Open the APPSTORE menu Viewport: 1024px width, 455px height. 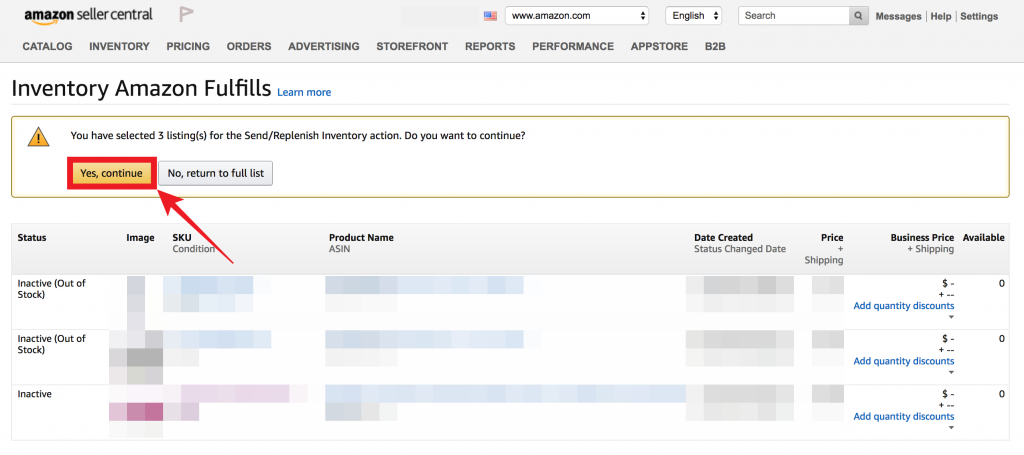(659, 46)
